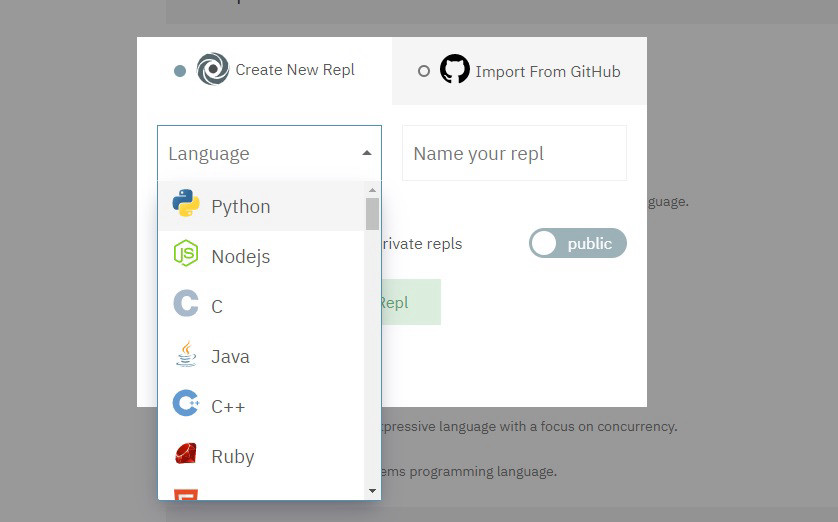Select C++ from the language list

(x=261, y=407)
